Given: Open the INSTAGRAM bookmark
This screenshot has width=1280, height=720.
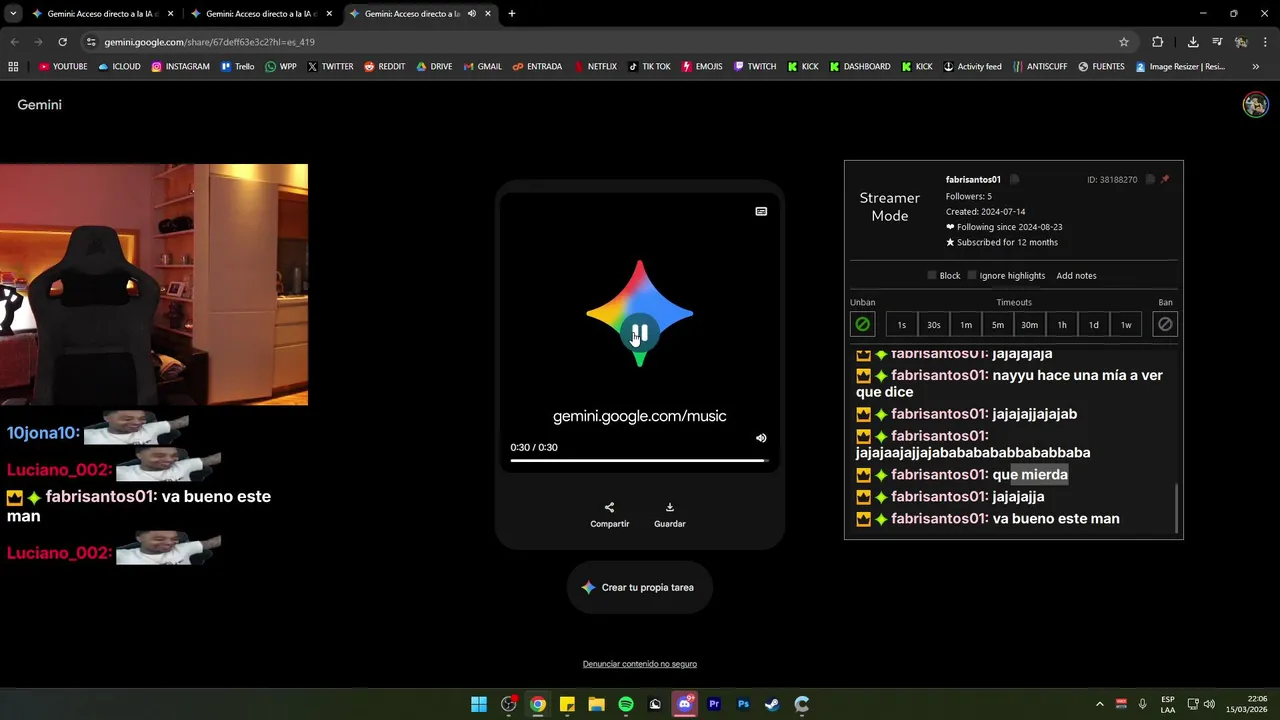Looking at the screenshot, I should tap(180, 67).
